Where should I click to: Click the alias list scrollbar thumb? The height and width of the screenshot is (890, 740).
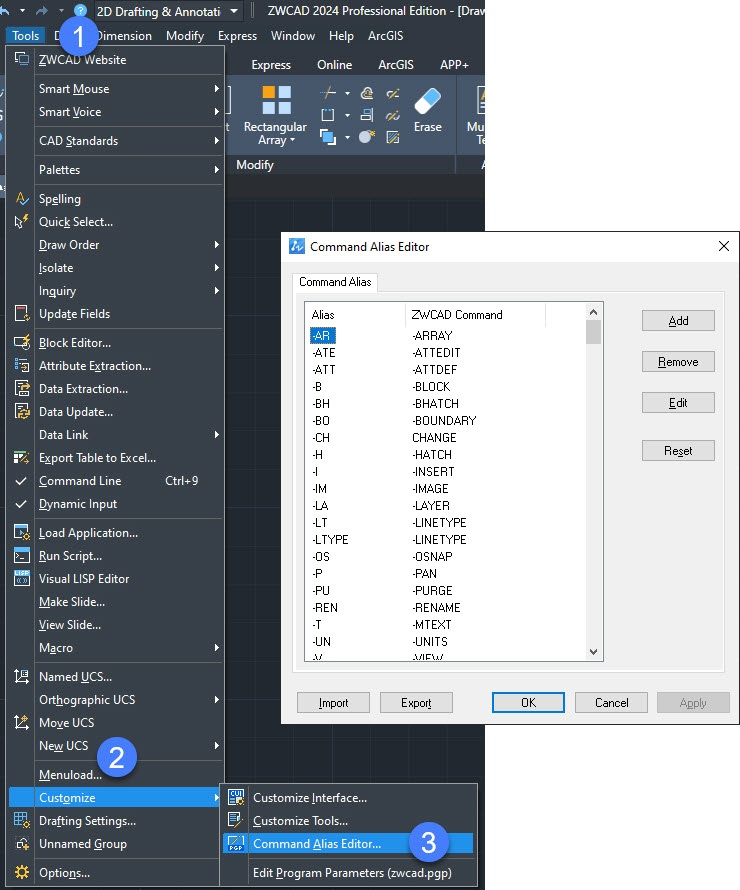point(593,332)
